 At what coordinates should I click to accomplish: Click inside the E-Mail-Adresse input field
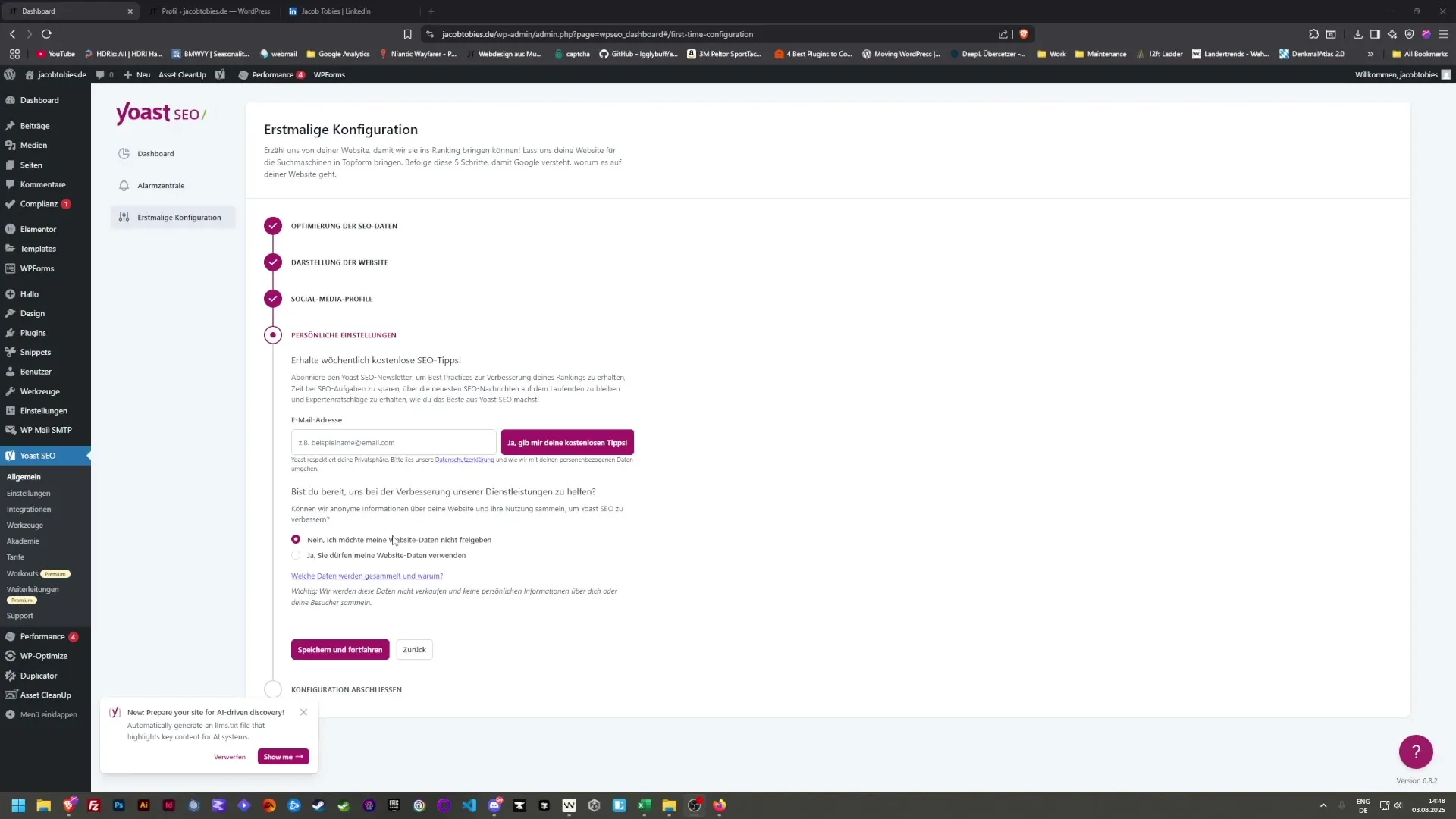[393, 442]
